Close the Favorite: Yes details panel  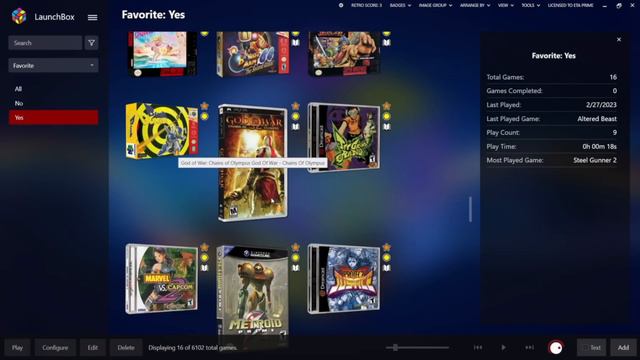point(619,40)
